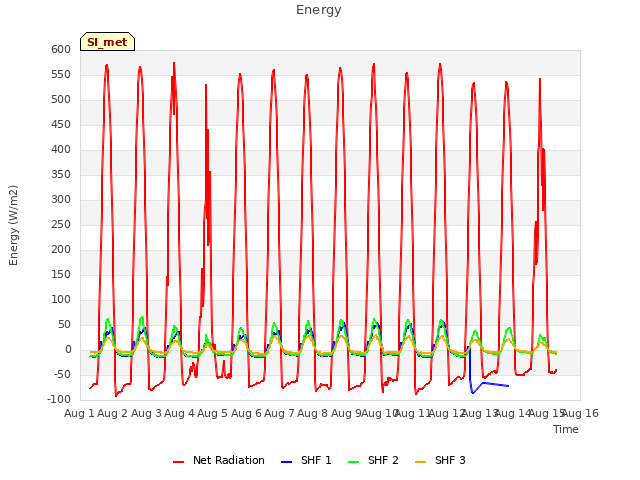This screenshot has width=640, height=480.
Task: Click the 300 y-axis tick label
Action: (61, 200)
